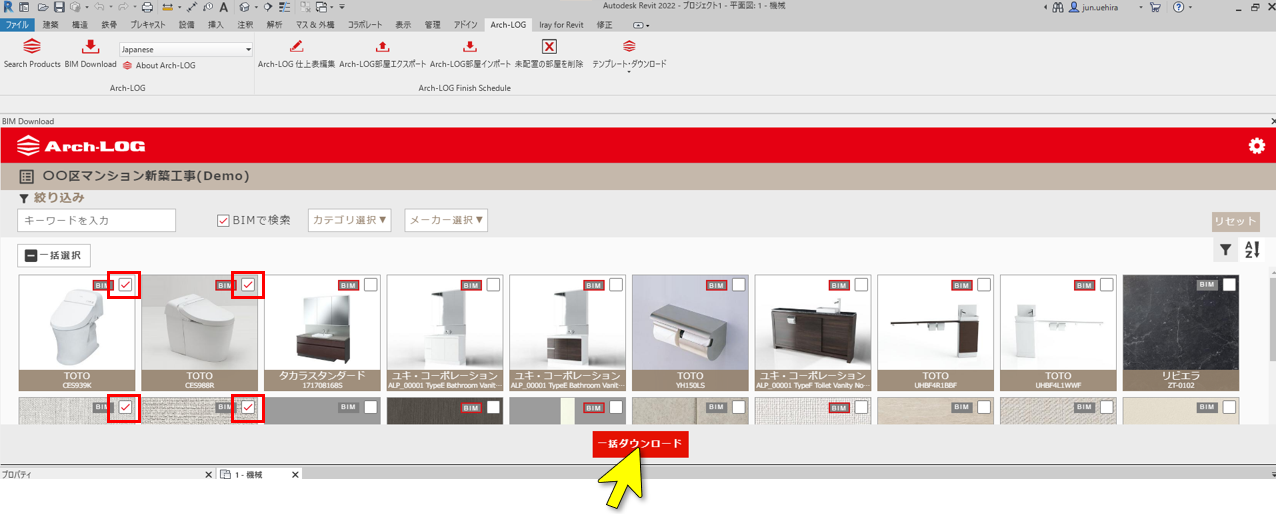1276x514 pixels.
Task: Click the キーワードを入力 search field
Action: (96, 220)
